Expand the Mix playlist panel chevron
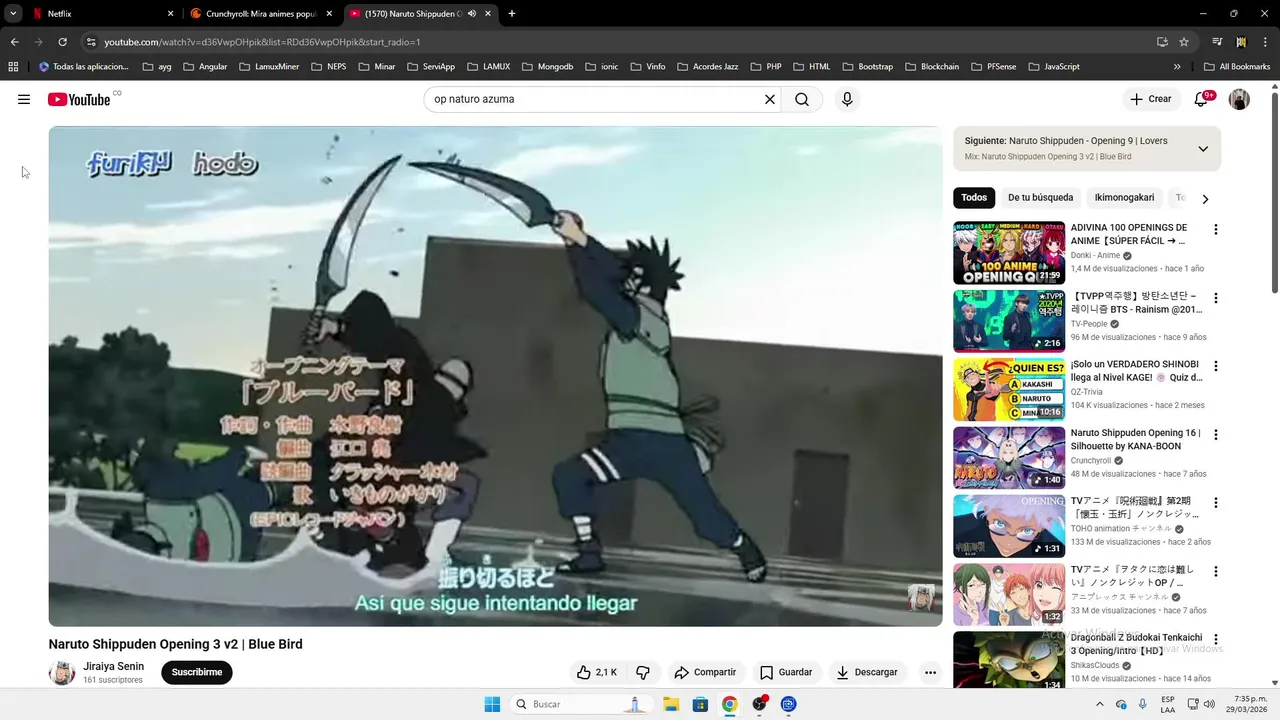 coord(1203,149)
